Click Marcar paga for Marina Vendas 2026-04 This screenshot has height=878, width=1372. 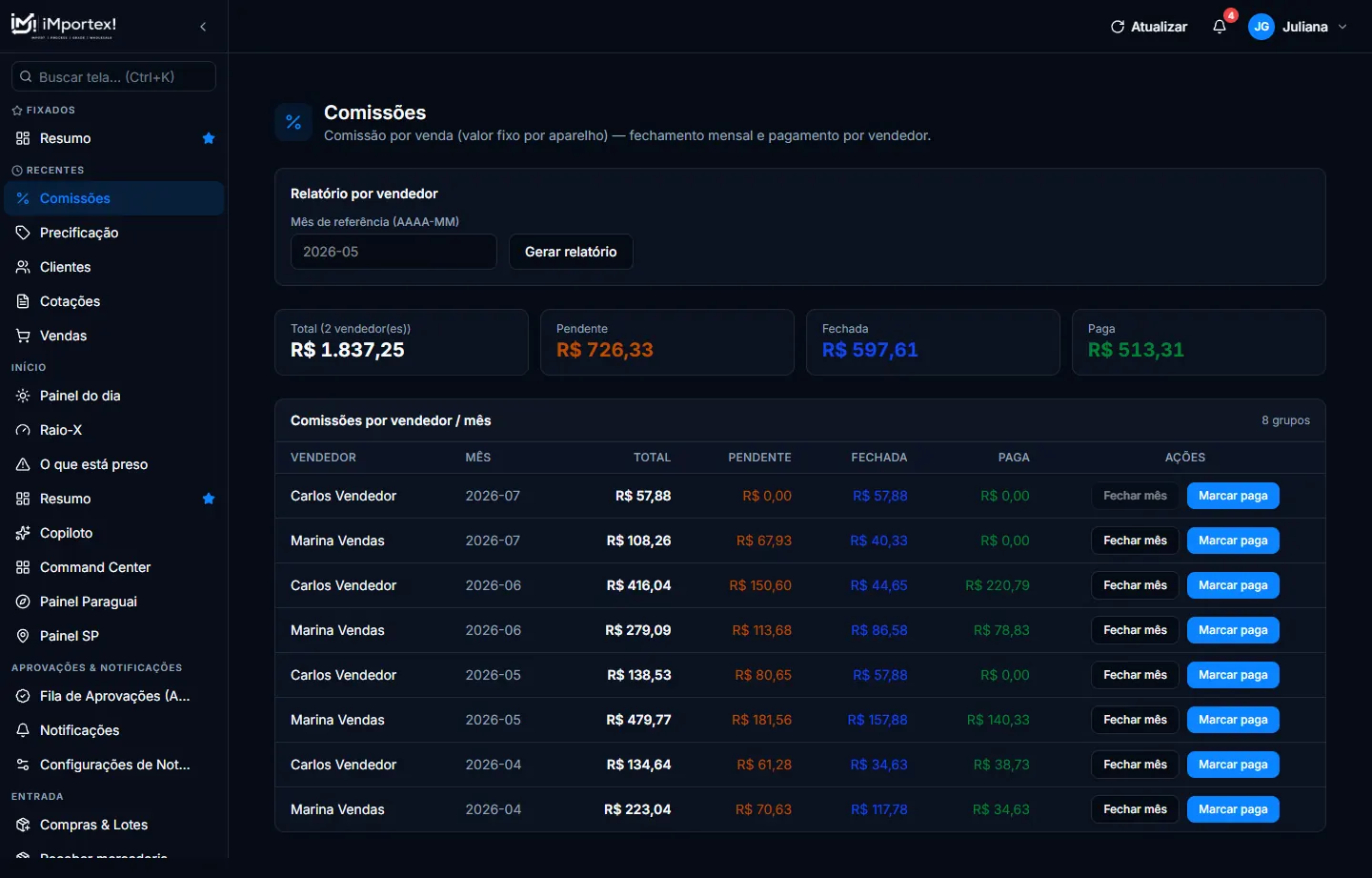(x=1233, y=809)
